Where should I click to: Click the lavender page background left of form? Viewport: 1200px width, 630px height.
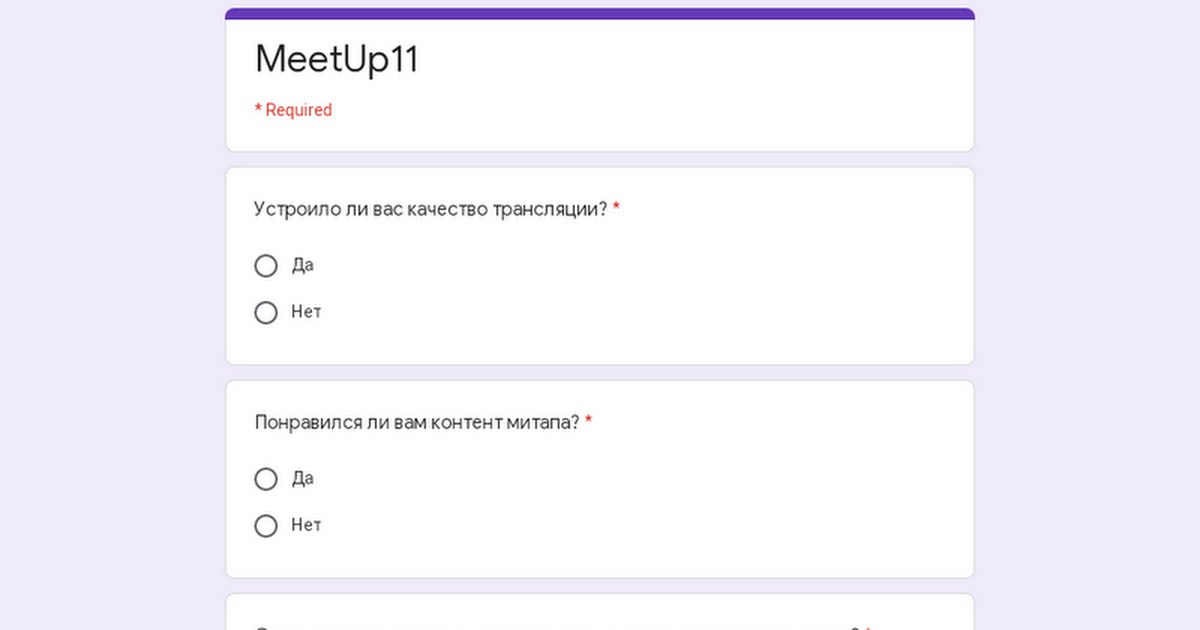tap(110, 320)
